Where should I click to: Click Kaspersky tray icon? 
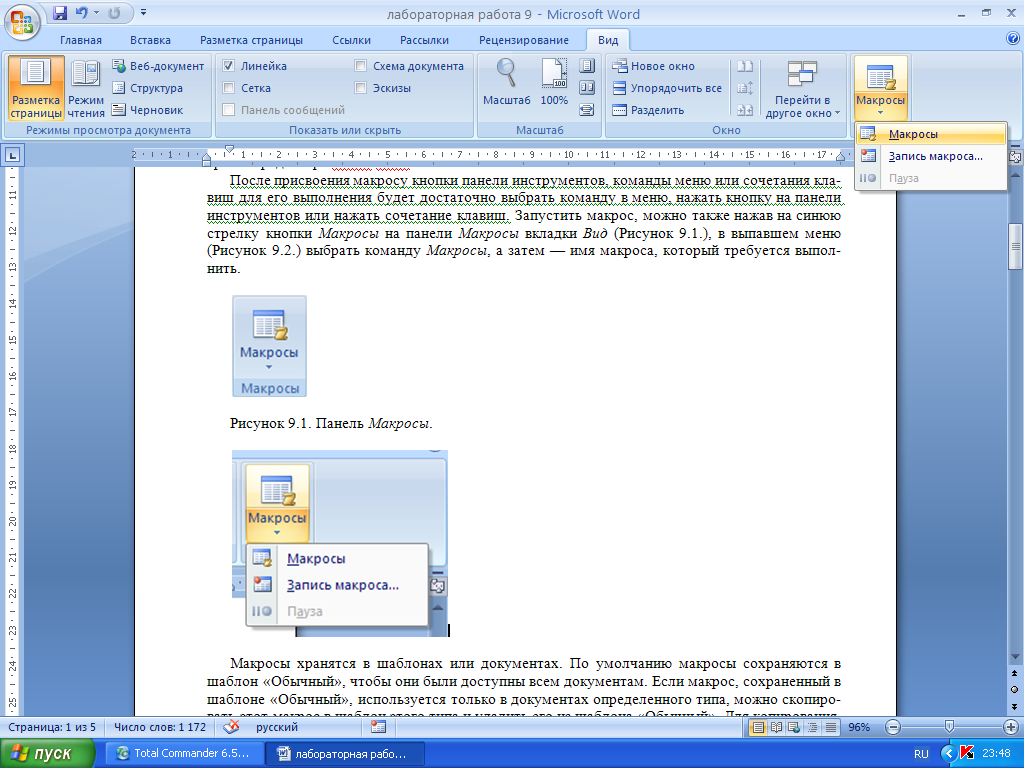968,754
